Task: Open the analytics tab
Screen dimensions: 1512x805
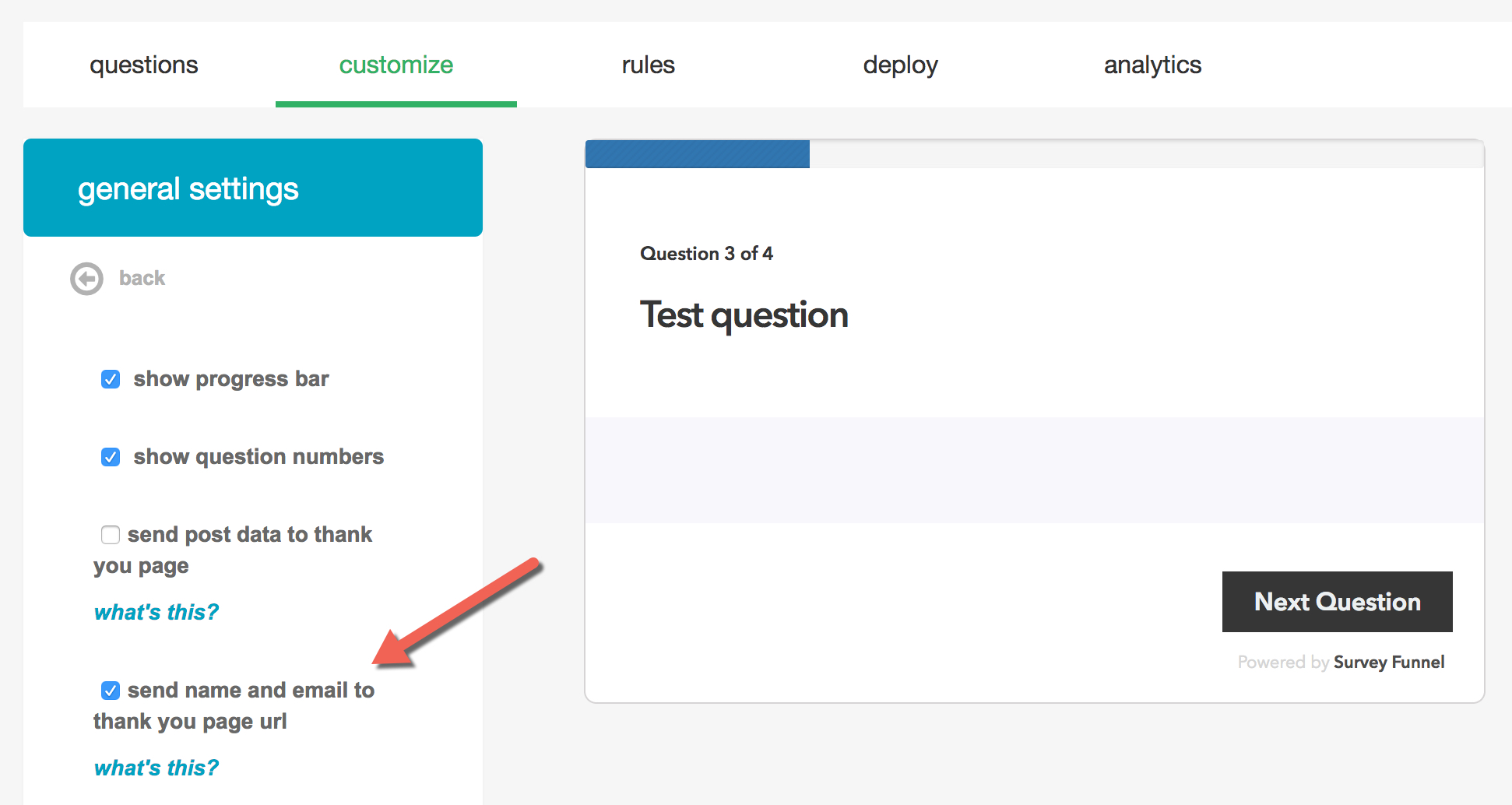Action: click(1152, 65)
